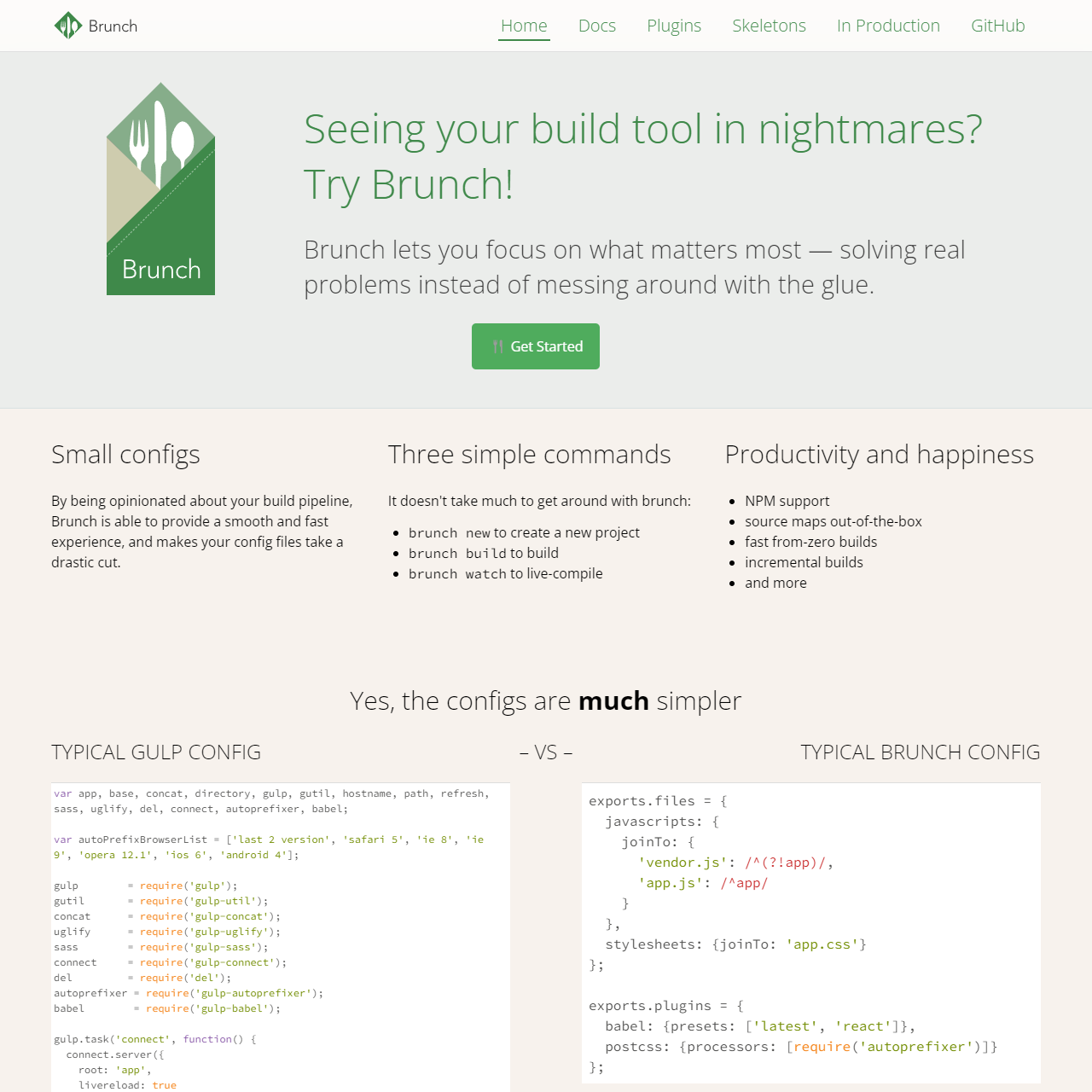
Task: Open the Skeletons nav item
Action: pyautogui.click(x=769, y=26)
